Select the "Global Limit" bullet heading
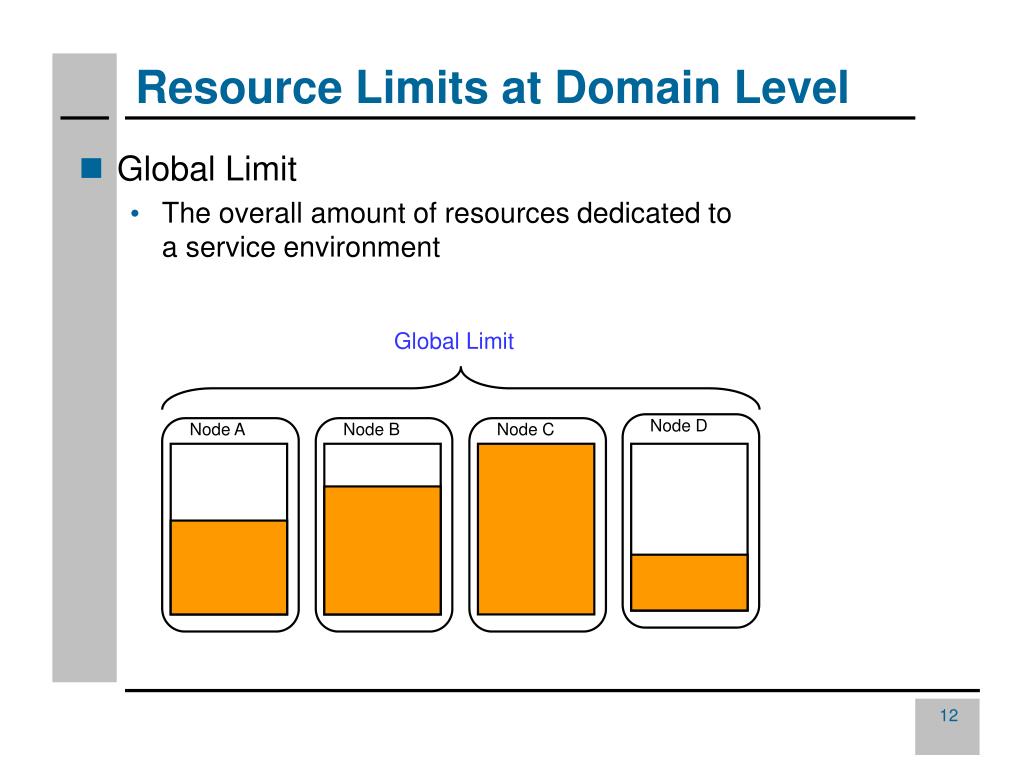Viewport: 1024px width, 768px height. pos(207,169)
